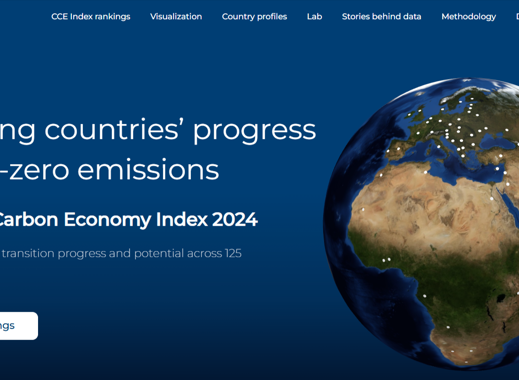This screenshot has height=380, width=519.
Task: Click the 'transition progress and potential across 125' text
Action: 121,253
